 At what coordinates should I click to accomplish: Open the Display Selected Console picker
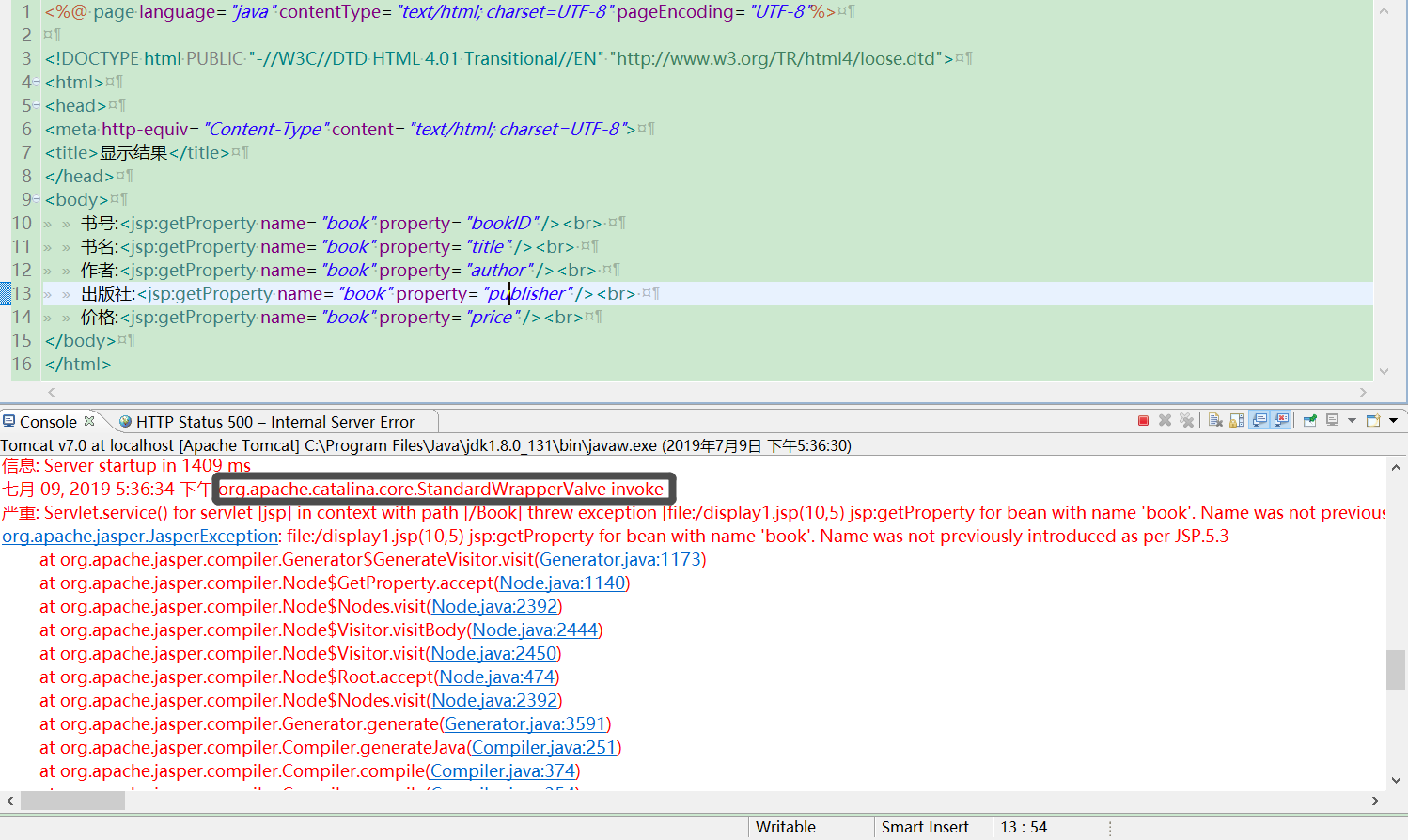[1333, 420]
